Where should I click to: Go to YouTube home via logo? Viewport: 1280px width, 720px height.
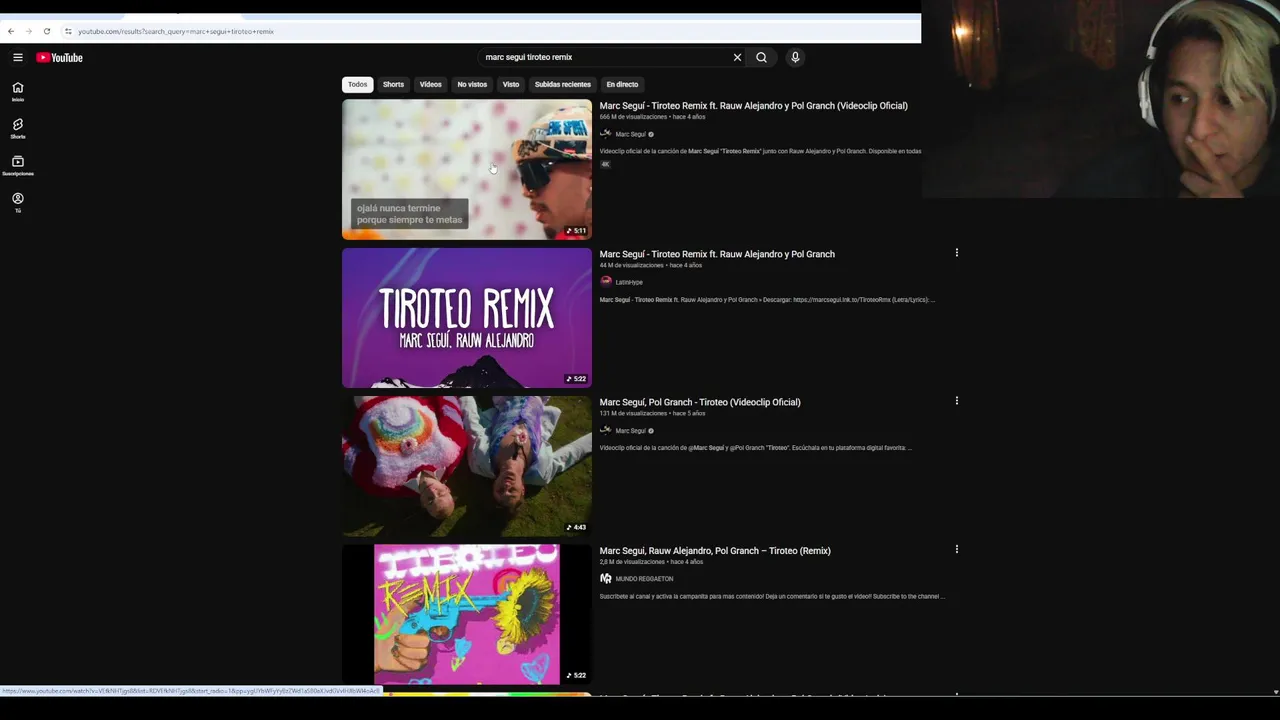click(59, 57)
